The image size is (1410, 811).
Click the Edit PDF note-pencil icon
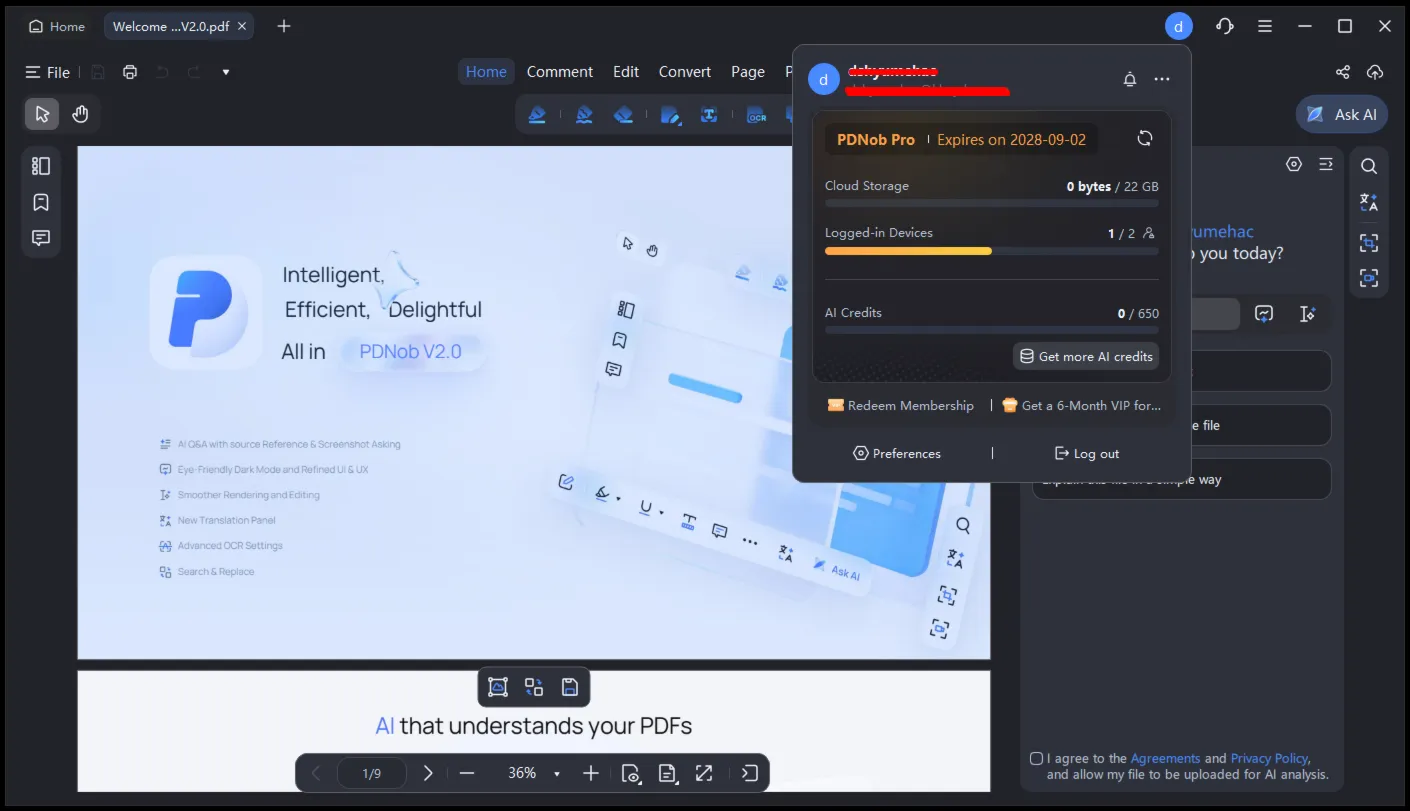pyautogui.click(x=670, y=115)
